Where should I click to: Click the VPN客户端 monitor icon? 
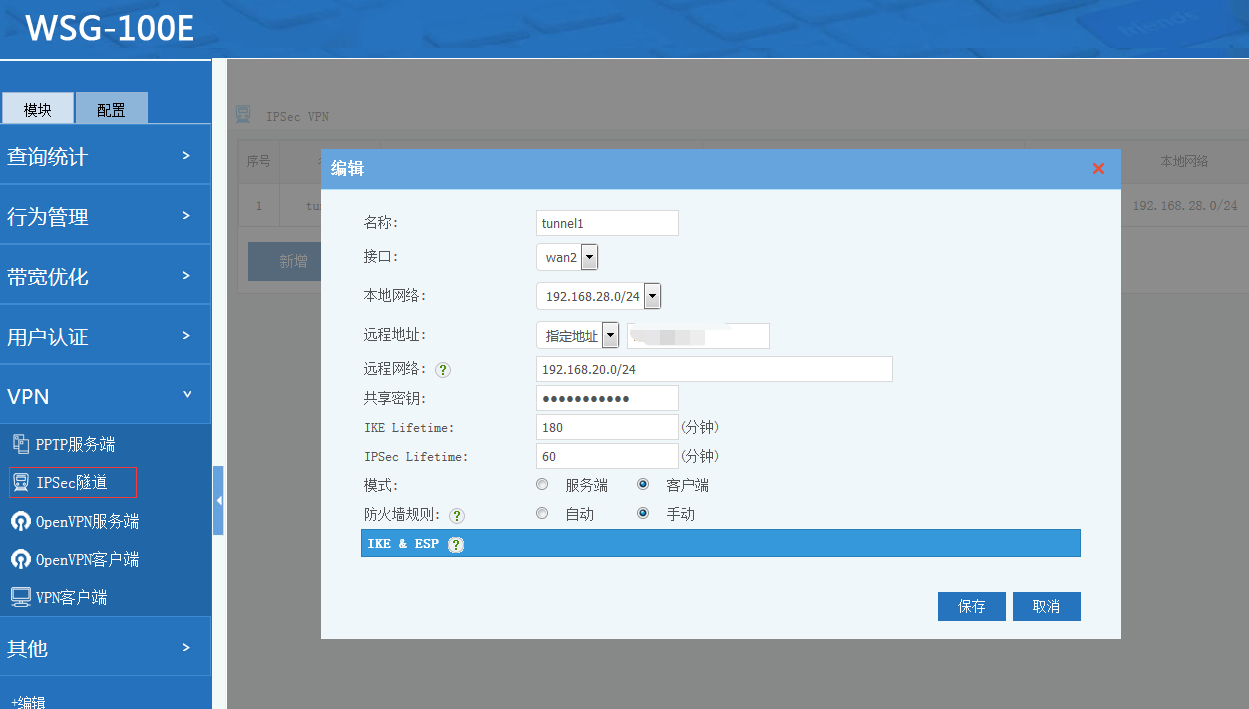tap(20, 597)
